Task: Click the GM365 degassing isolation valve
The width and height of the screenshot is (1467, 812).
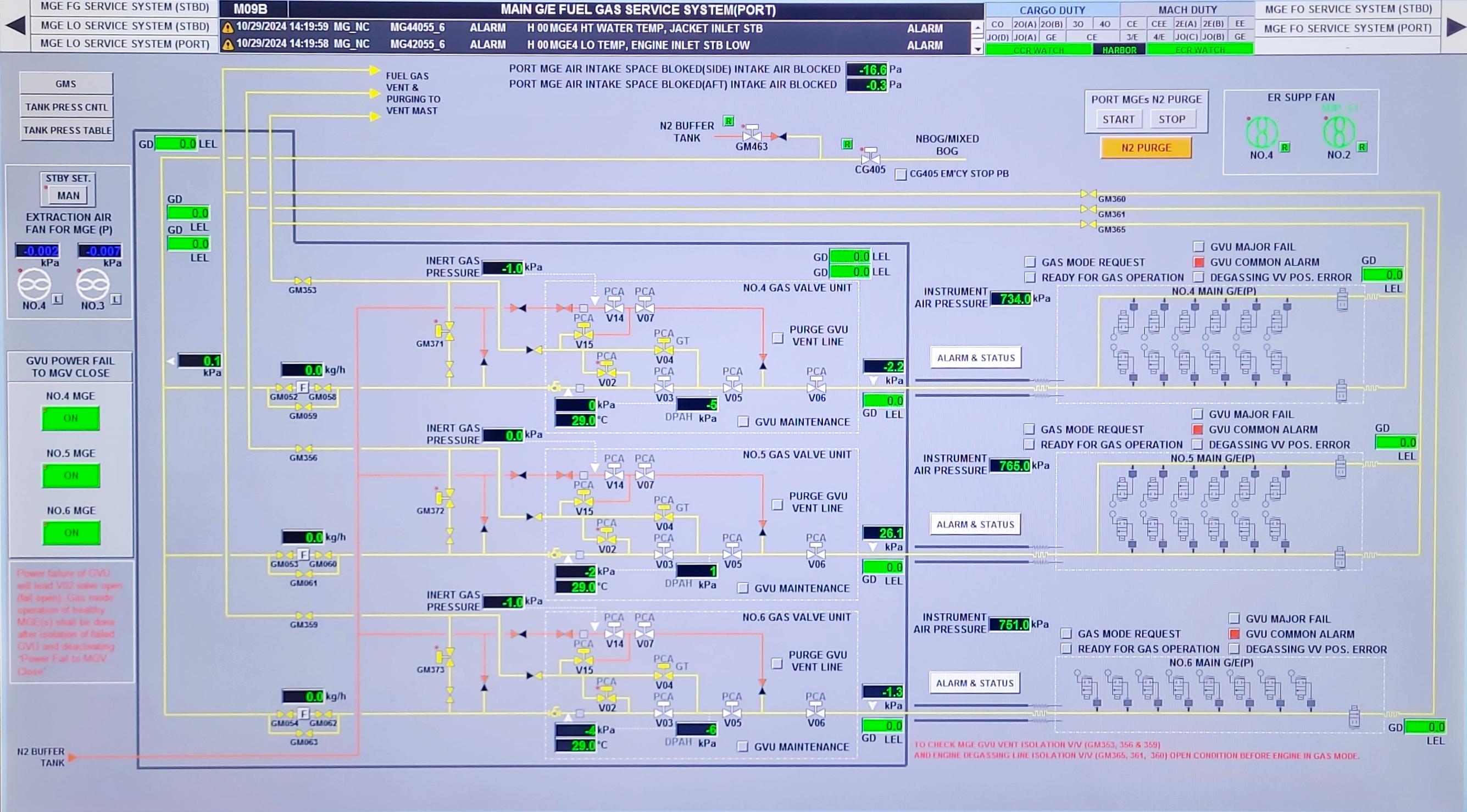Action: point(1088,224)
